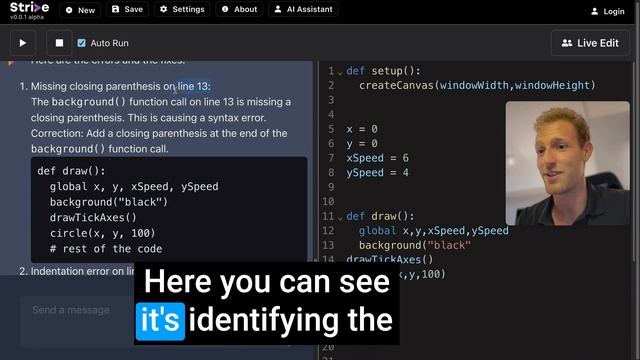The width and height of the screenshot is (640, 360).
Task: Click the editor vertical scrollbar
Action: coord(634,163)
